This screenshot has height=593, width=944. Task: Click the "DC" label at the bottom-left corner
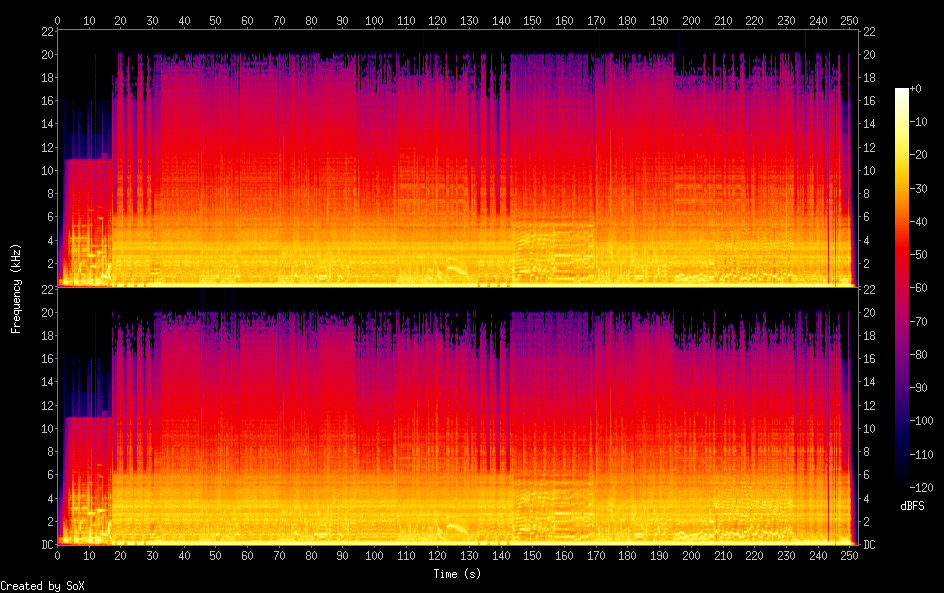pyautogui.click(x=45, y=544)
